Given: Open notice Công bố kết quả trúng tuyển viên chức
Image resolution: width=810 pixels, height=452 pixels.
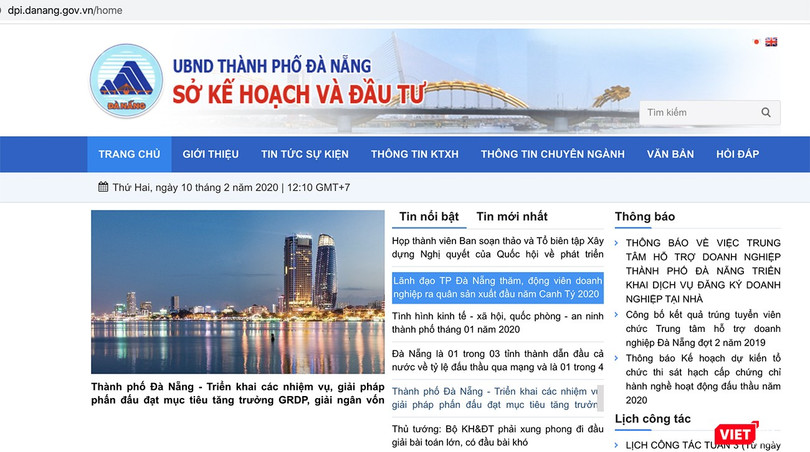Looking at the screenshot, I should [703, 329].
